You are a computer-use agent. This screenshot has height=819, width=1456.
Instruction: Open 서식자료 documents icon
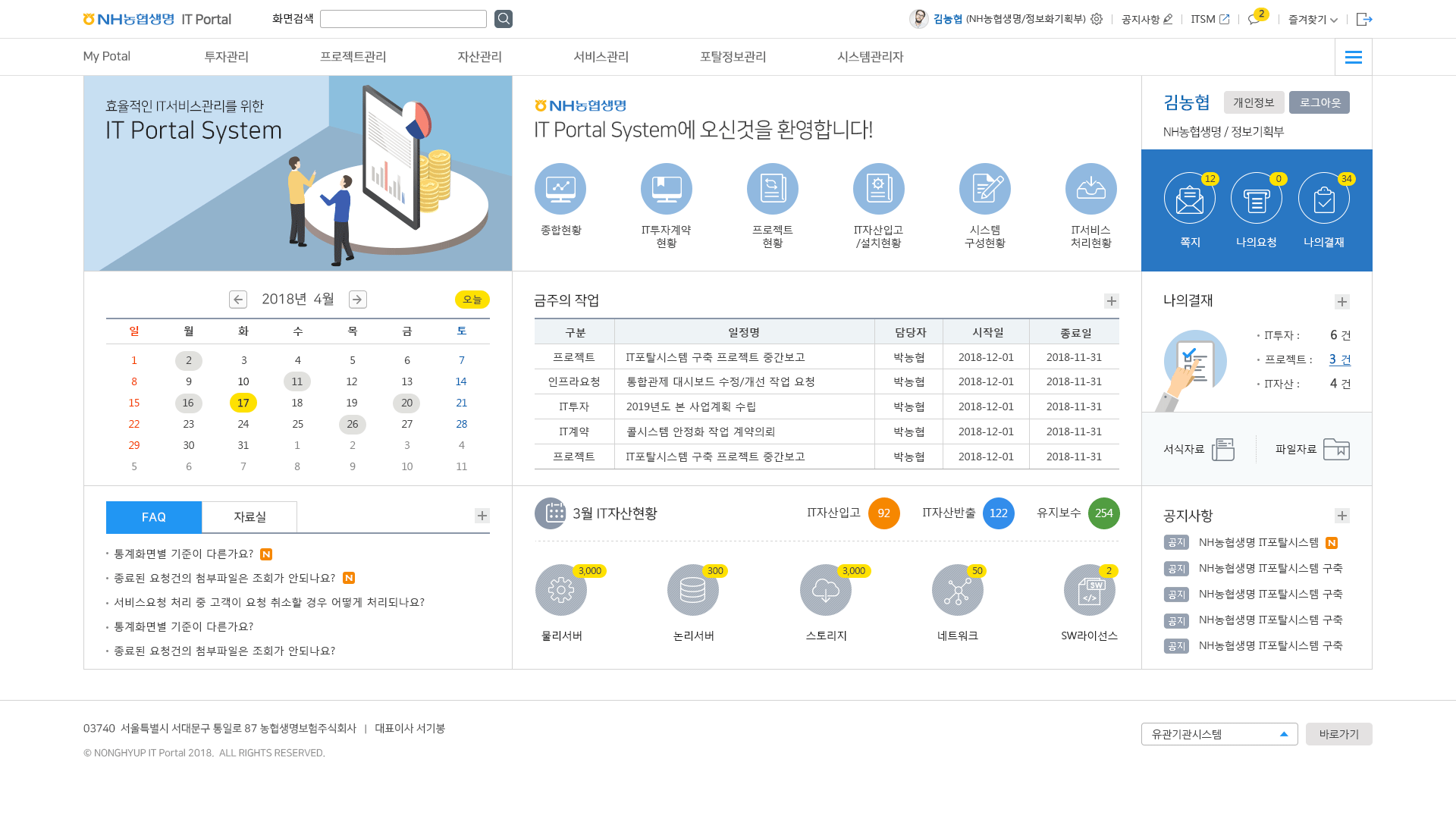pos(1223,450)
